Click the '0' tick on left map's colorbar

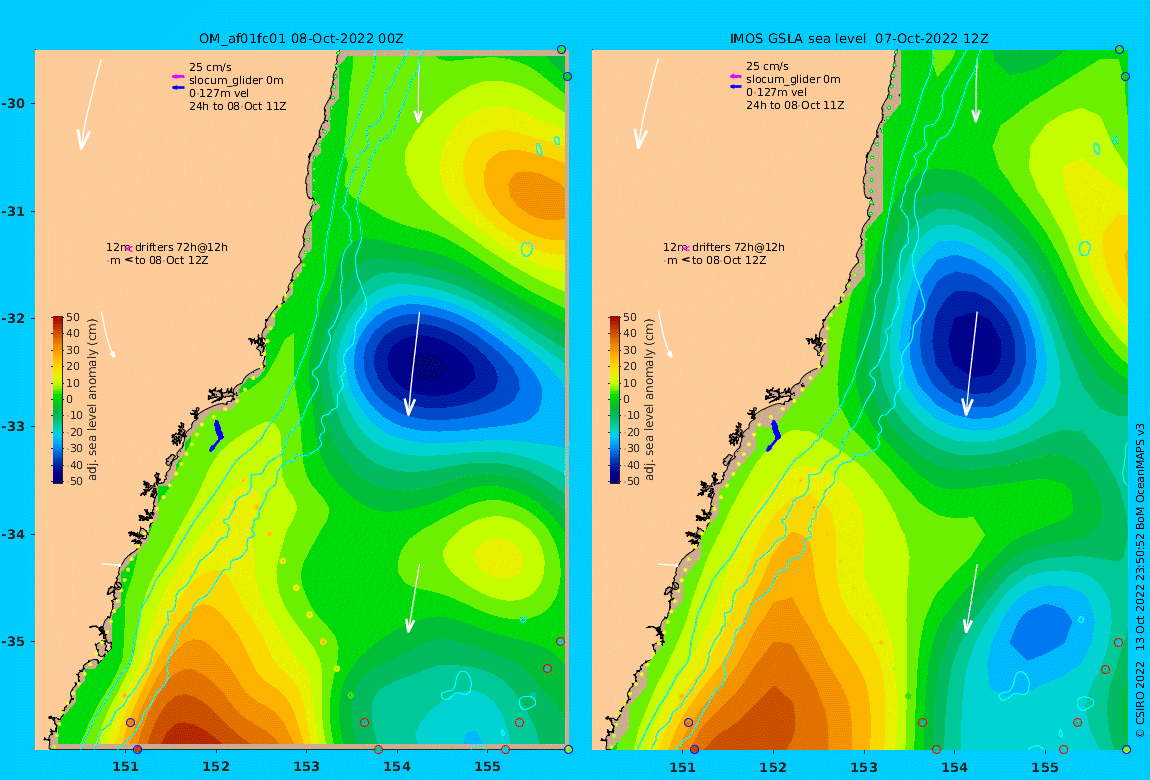70,400
